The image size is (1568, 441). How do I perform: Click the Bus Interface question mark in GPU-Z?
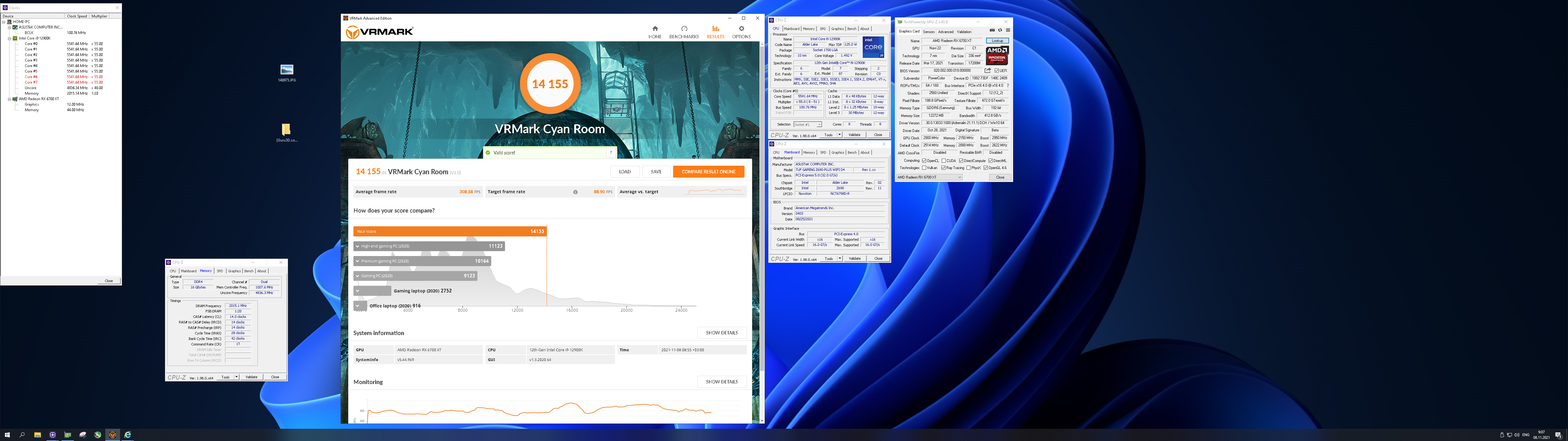coord(1008,86)
